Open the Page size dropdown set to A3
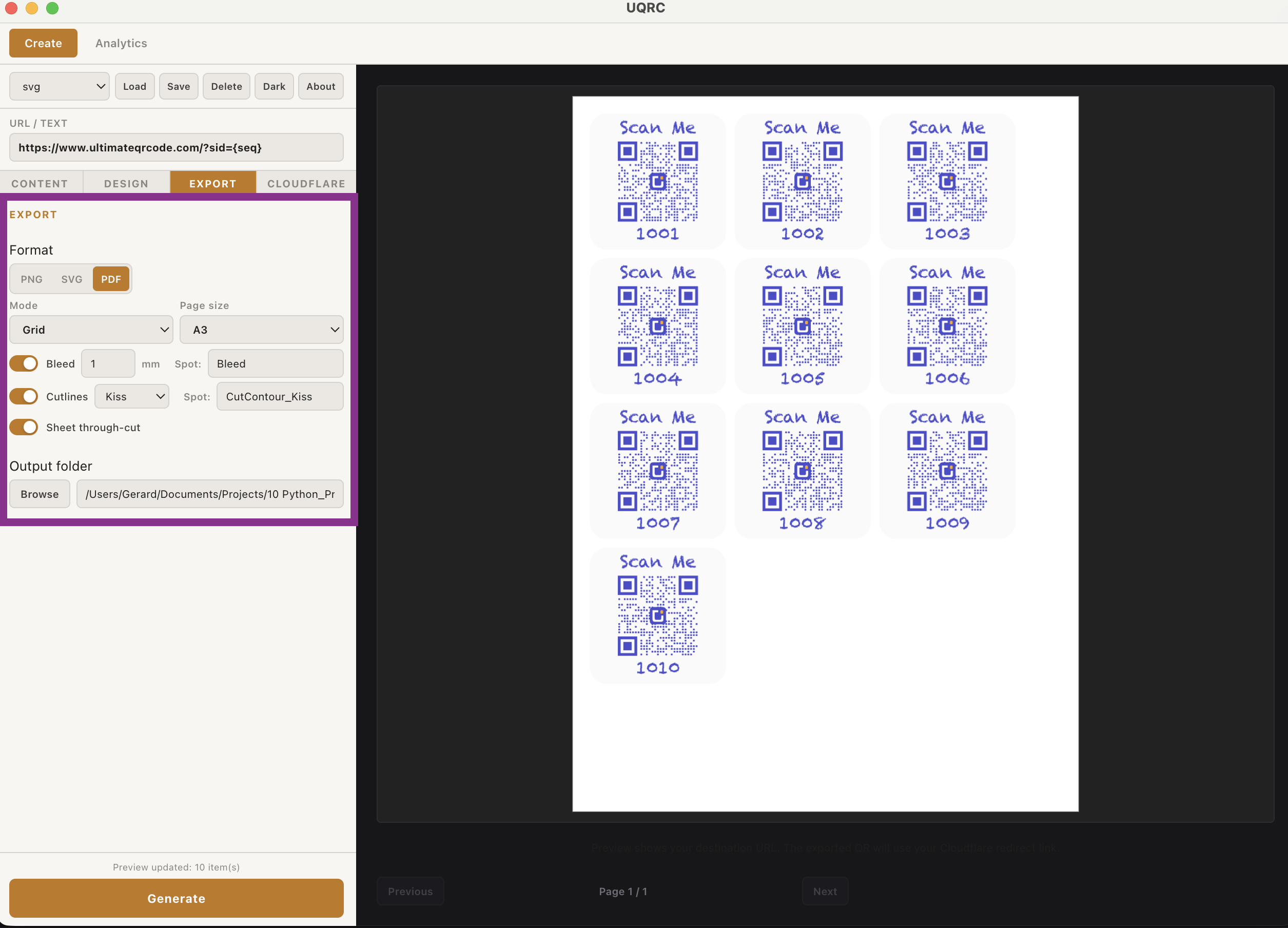This screenshot has width=1288, height=928. pos(261,330)
